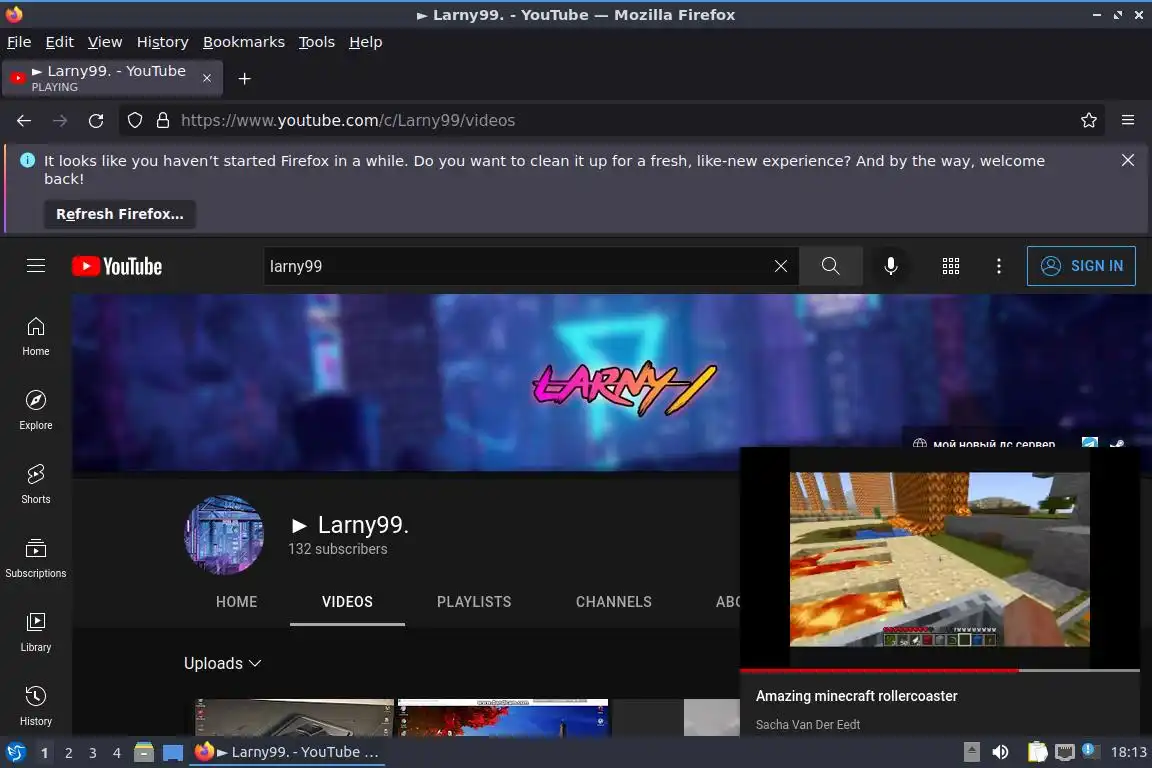Close the Larny99 YouTube browser tab

pyautogui.click(x=207, y=78)
